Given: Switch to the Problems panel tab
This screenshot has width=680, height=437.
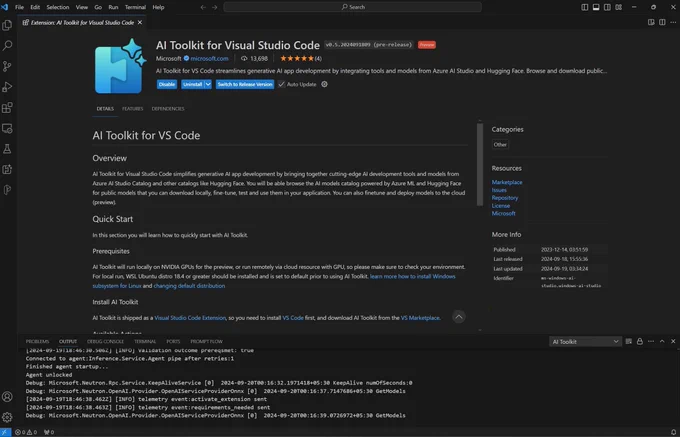Looking at the screenshot, I should click(37, 342).
